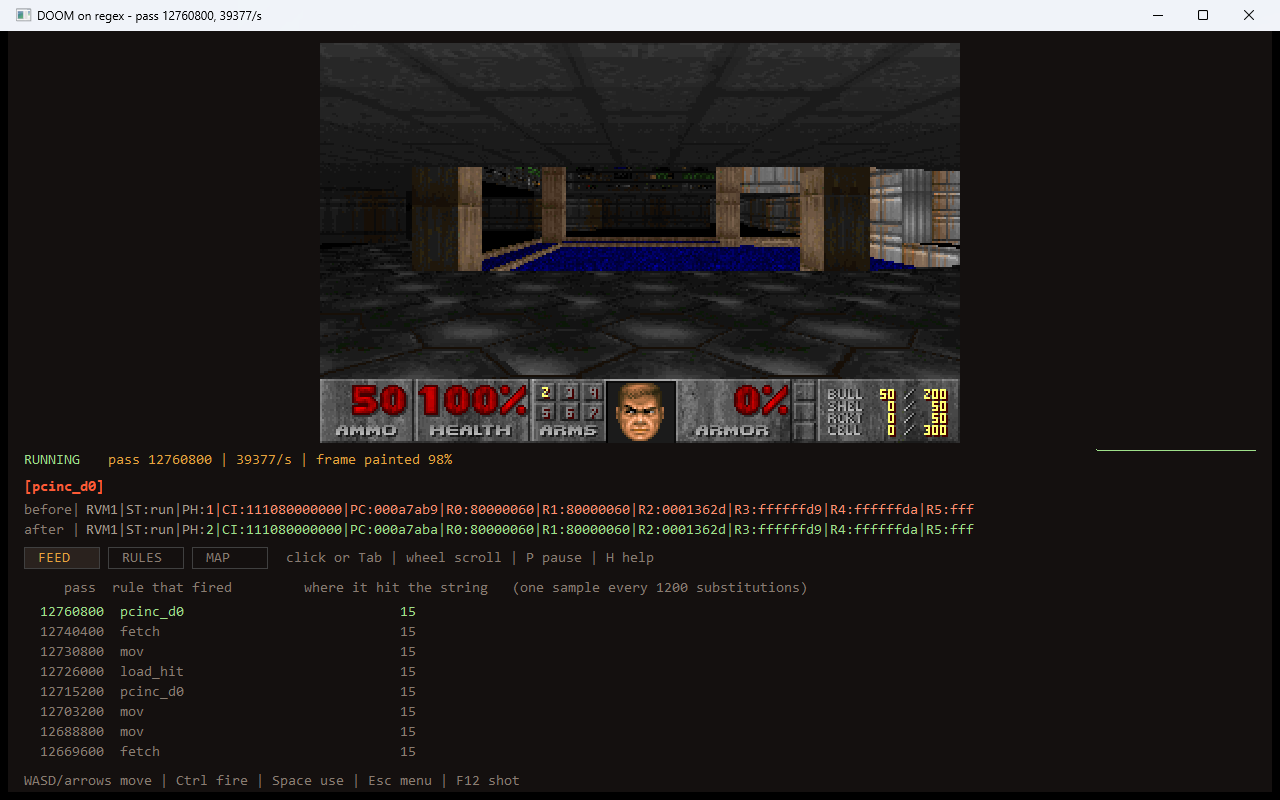
Task: Select feed row pass 12715200 pcinc_d0
Action: [x=228, y=692]
